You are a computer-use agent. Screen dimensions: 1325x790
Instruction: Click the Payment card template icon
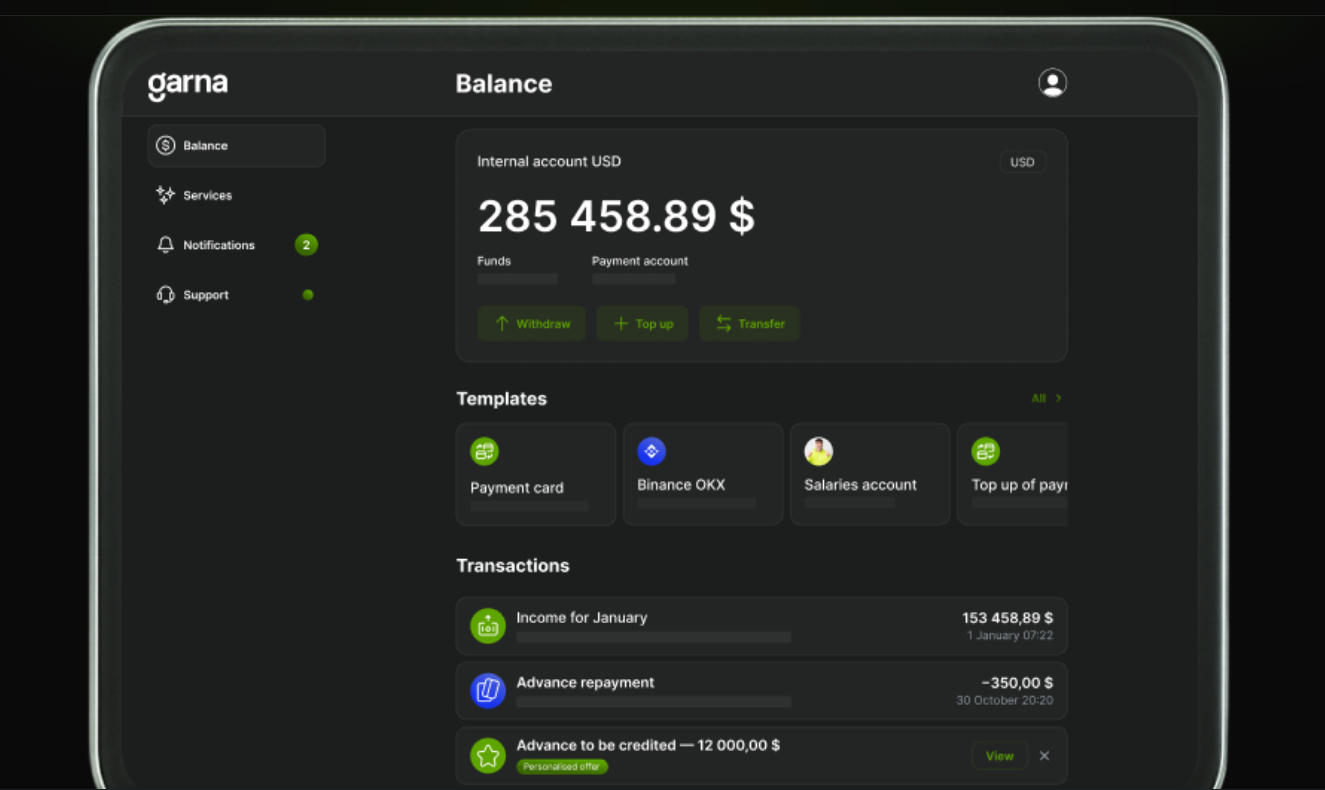484,451
